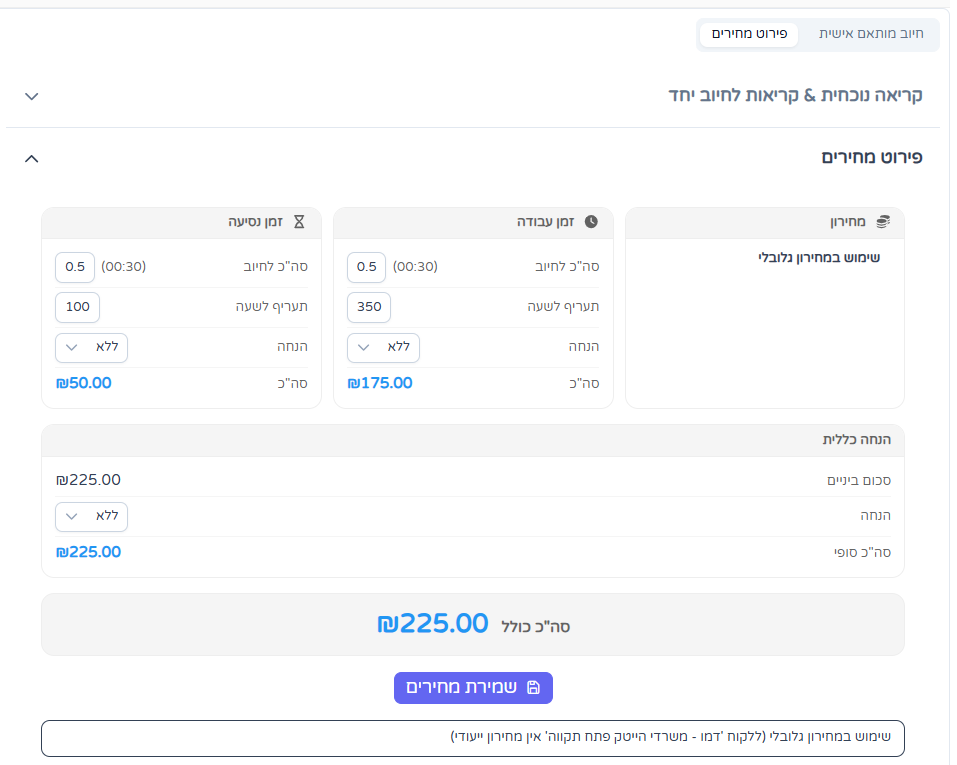
Task: Click the clock icon beside זמן עבודה
Action: [x=591, y=222]
